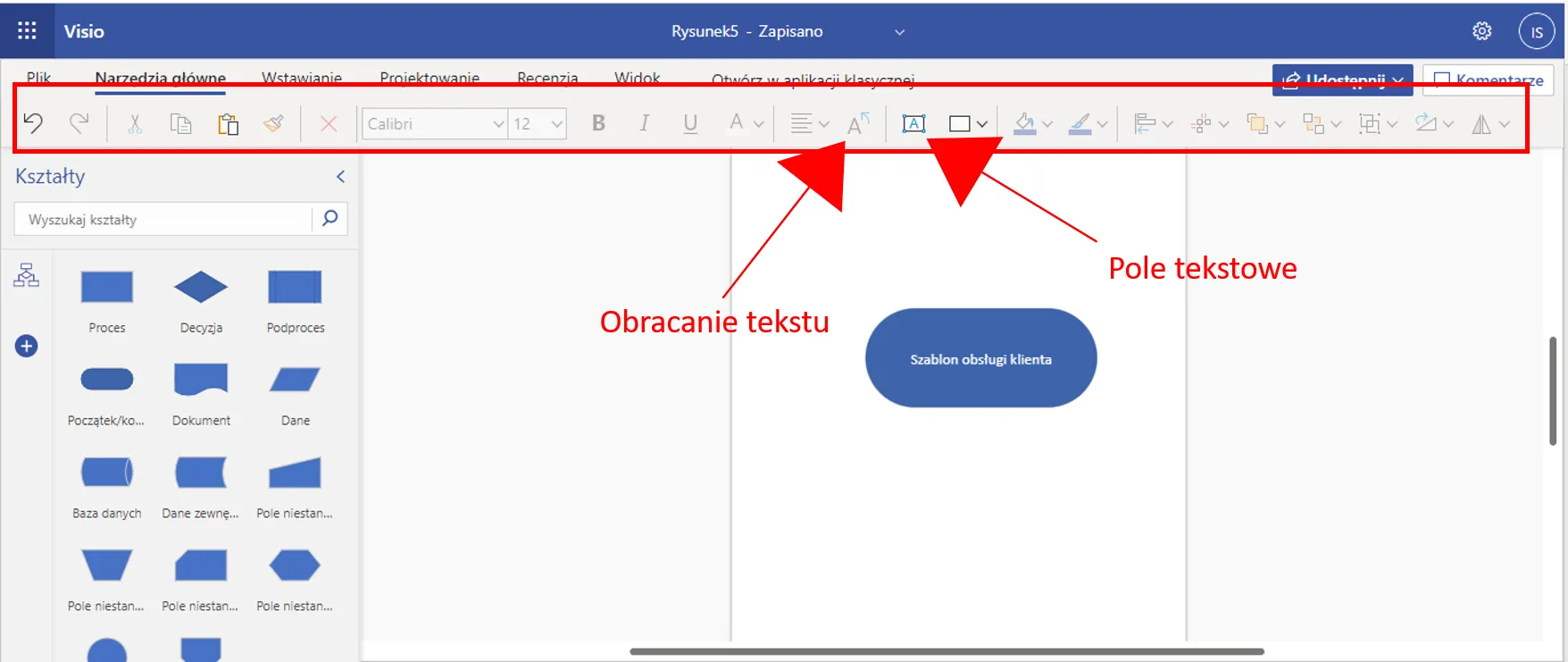This screenshot has width=1568, height=662.
Task: Toggle underline formatting
Action: (690, 123)
